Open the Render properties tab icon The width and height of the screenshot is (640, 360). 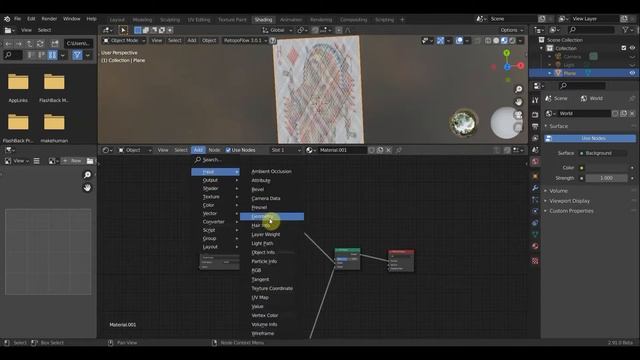pyautogui.click(x=535, y=115)
